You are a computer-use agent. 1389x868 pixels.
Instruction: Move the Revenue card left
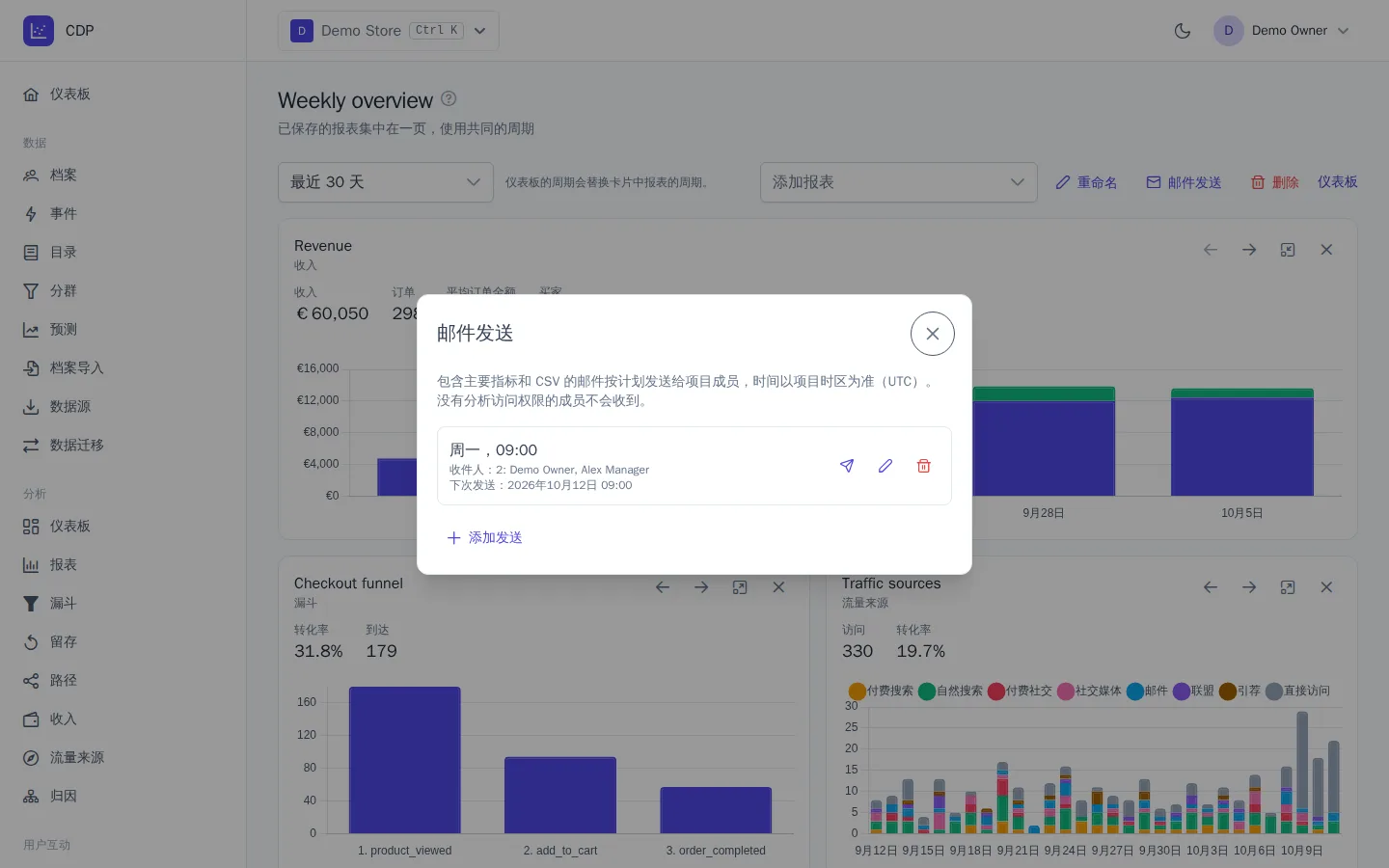(x=1211, y=250)
